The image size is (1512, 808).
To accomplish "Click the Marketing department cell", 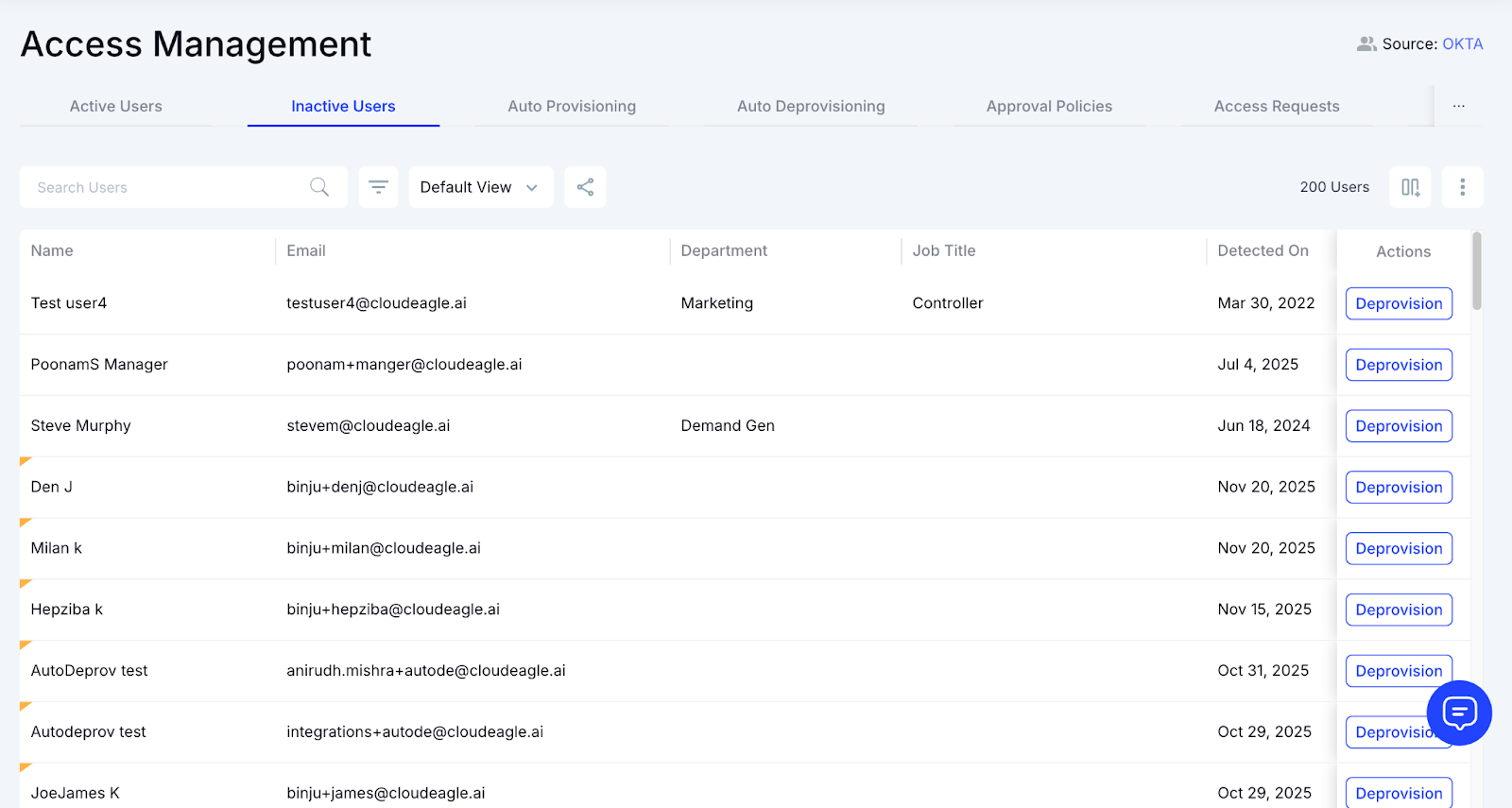I will (x=717, y=303).
